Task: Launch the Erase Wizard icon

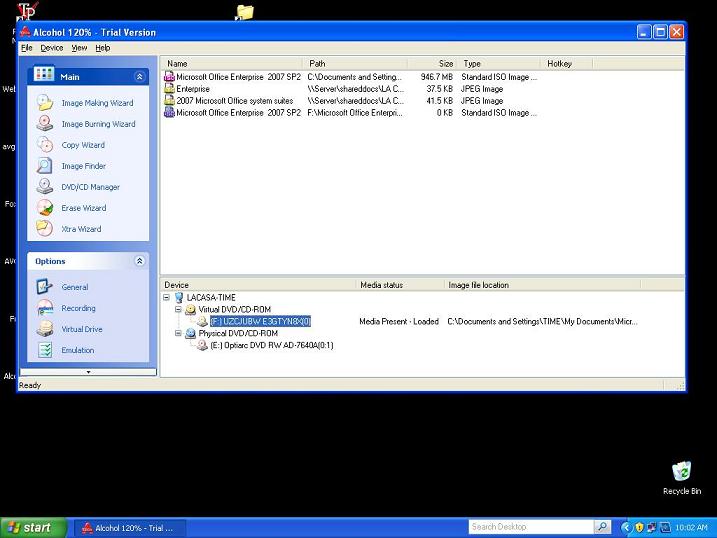Action: coord(45,208)
